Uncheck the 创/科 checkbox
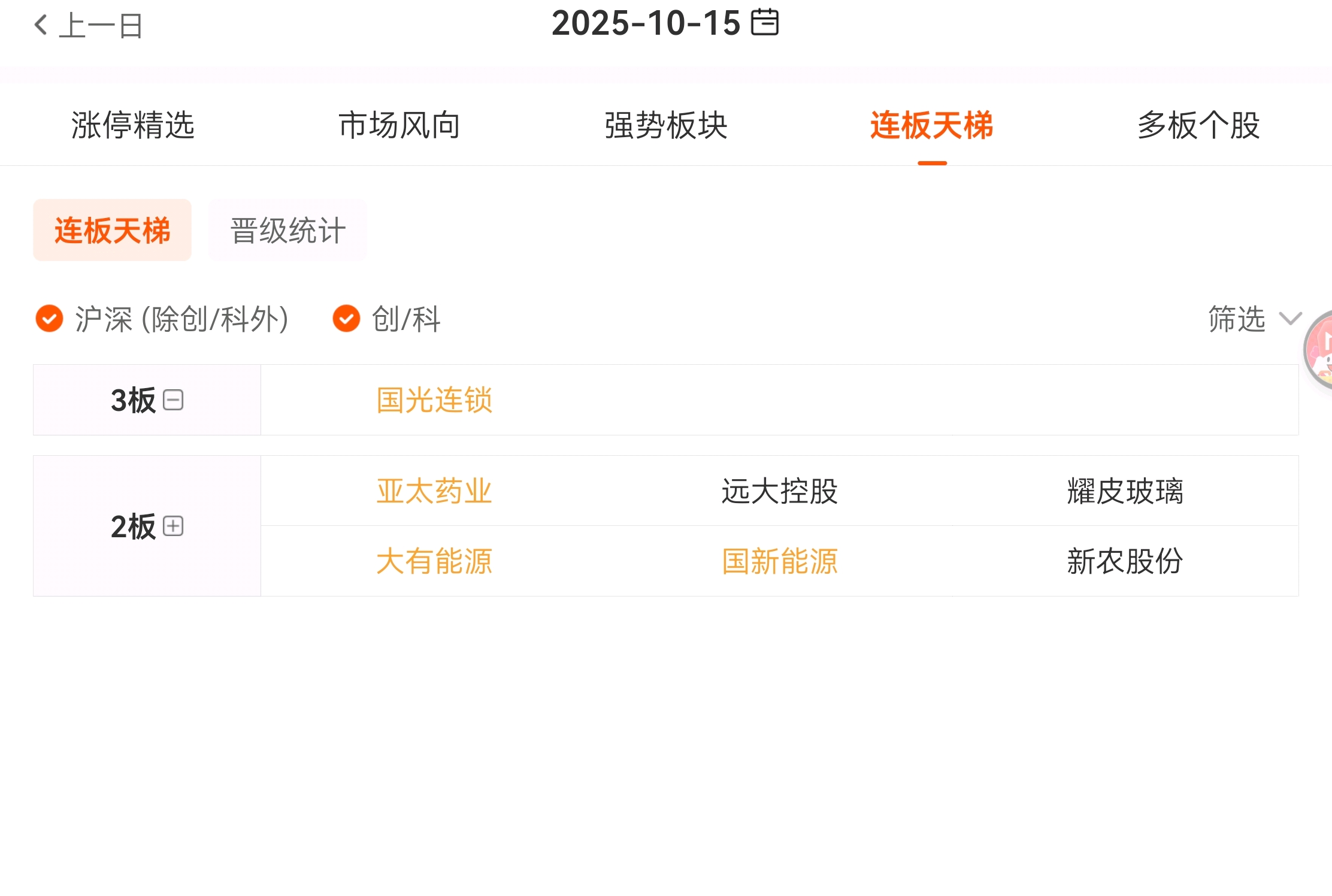The image size is (1332, 896). tap(346, 318)
